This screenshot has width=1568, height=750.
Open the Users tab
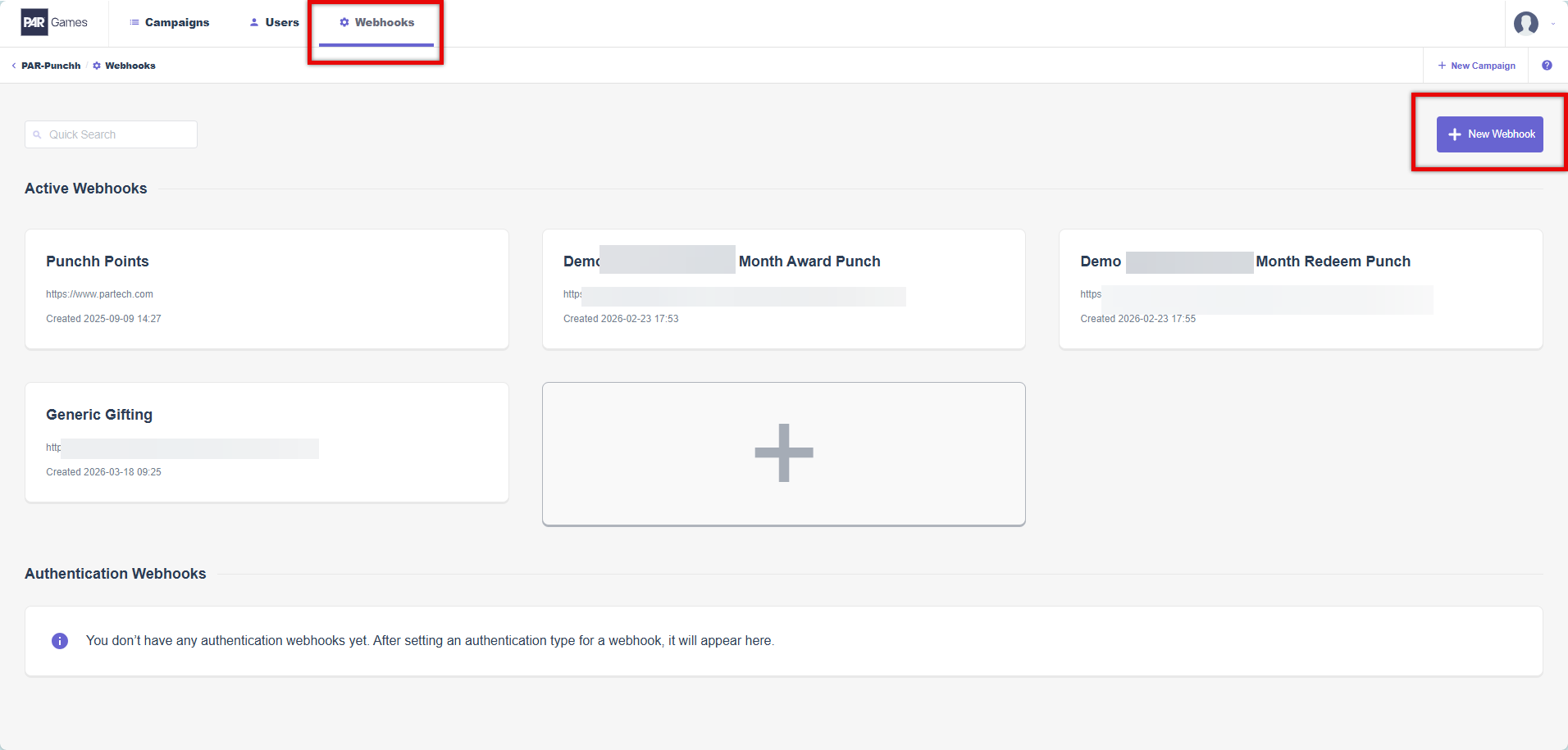274,22
